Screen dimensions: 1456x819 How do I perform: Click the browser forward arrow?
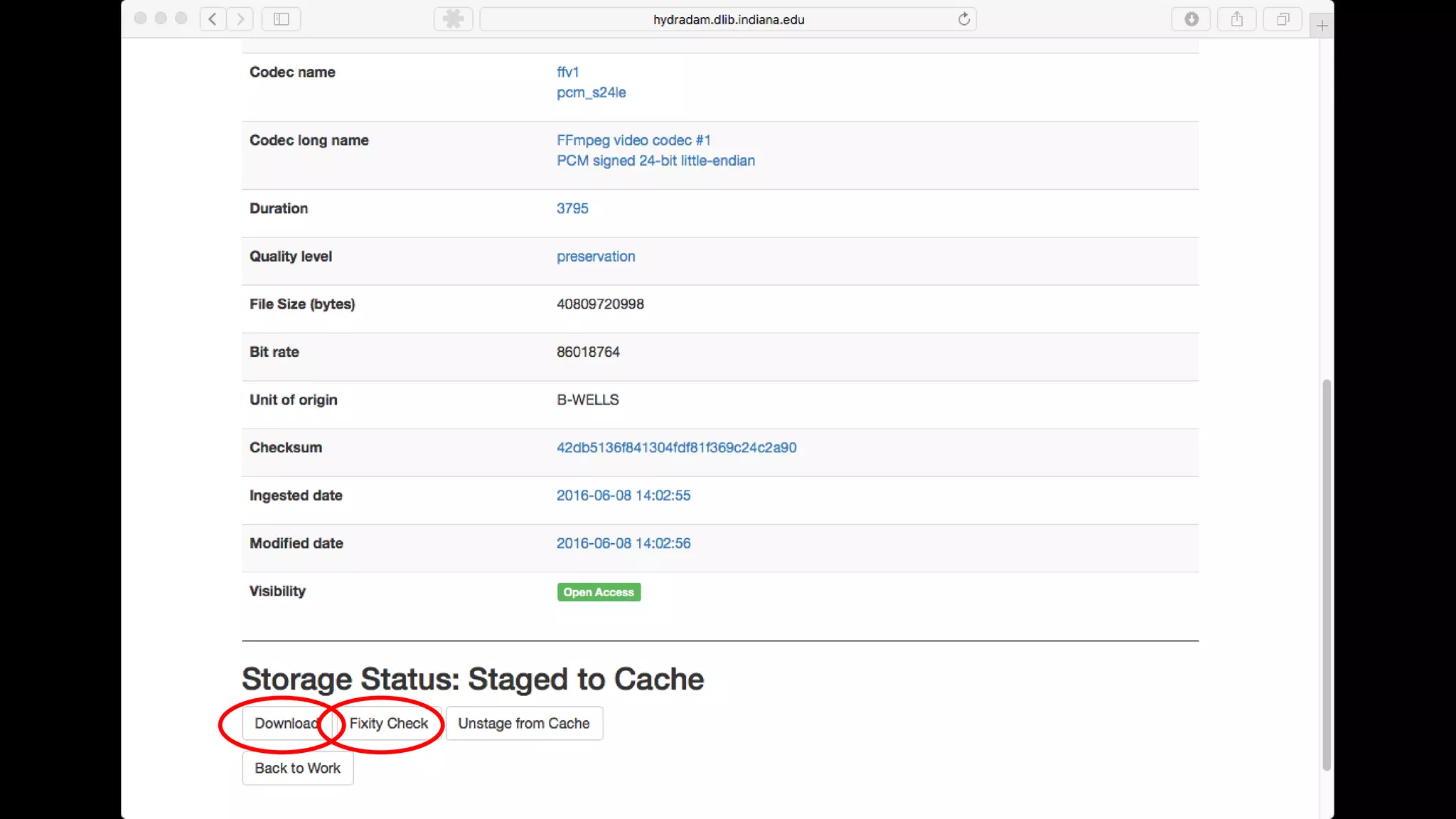pos(240,19)
